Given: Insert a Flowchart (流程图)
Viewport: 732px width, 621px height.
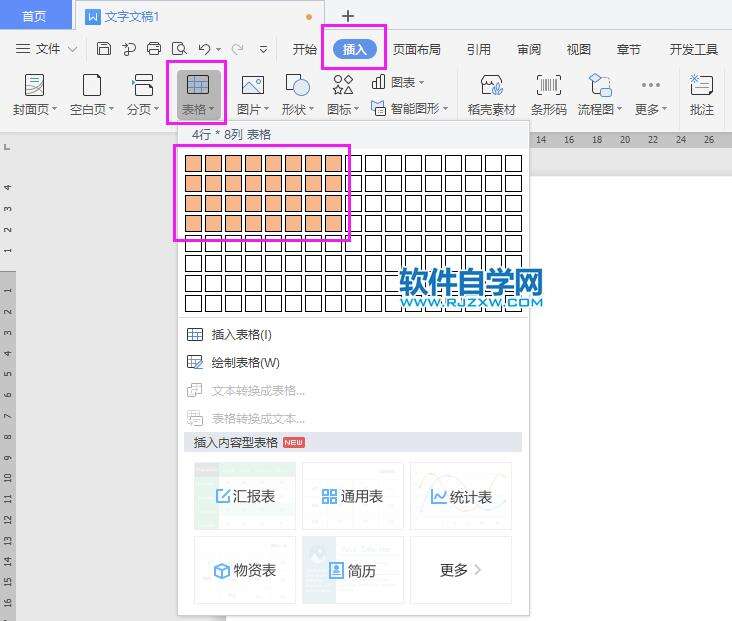Looking at the screenshot, I should coord(600,95).
